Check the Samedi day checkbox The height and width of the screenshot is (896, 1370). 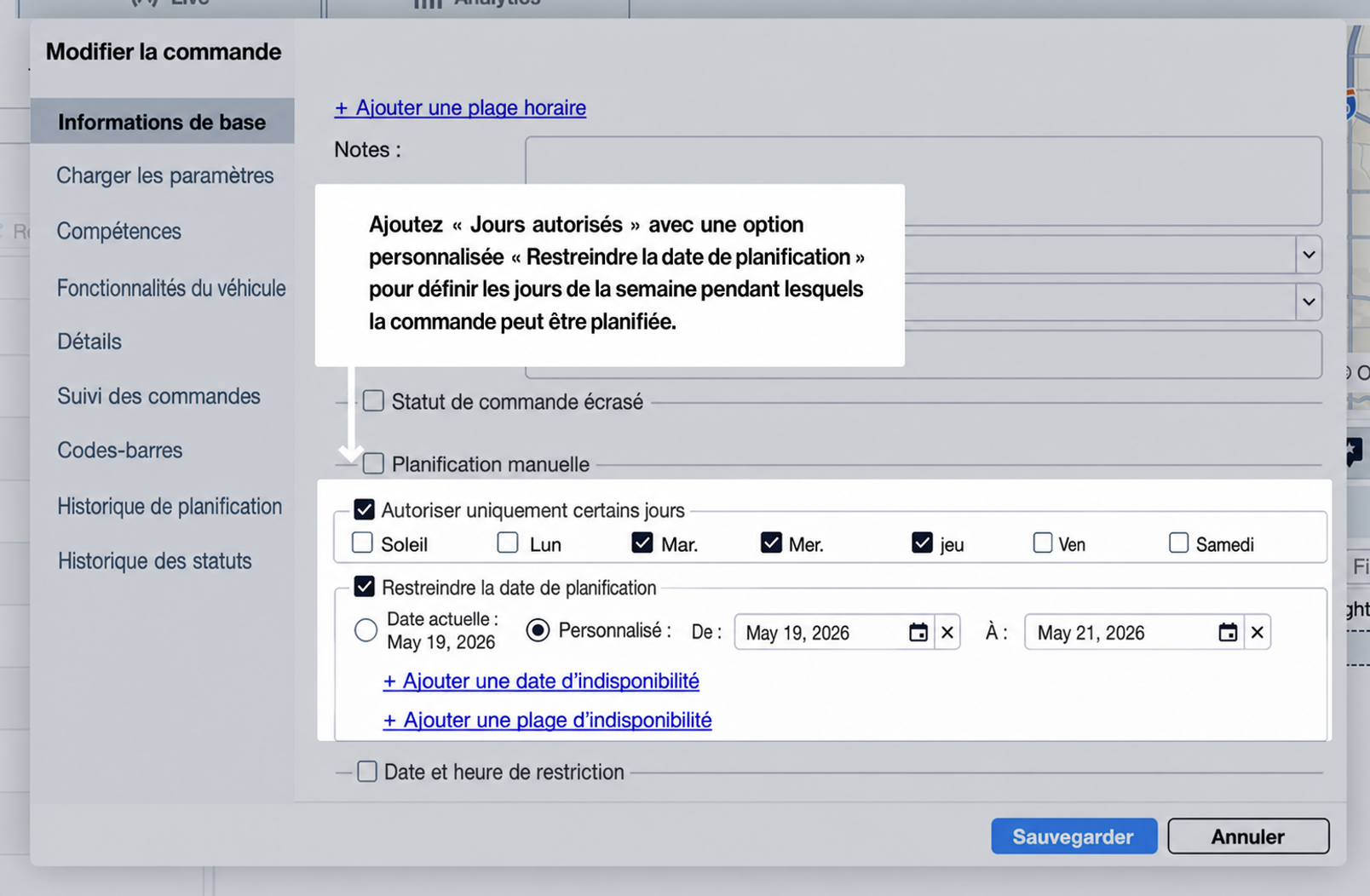[x=1178, y=543]
